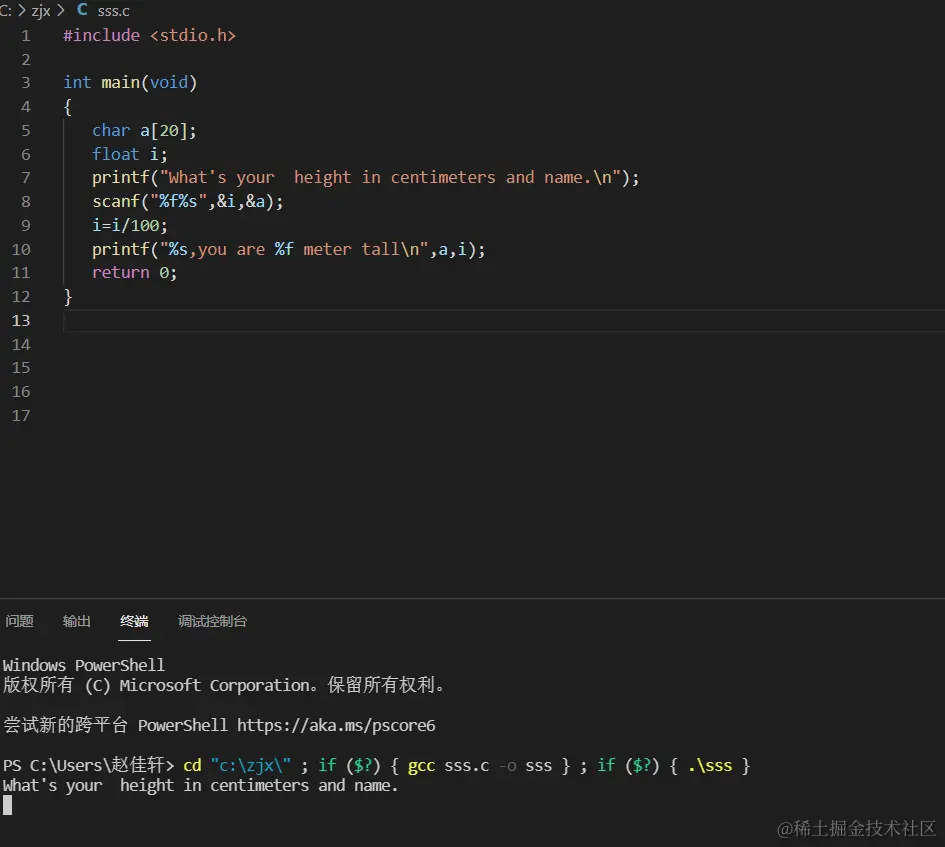Viewport: 945px width, 847px height.
Task: Click line number 17 in the gutter
Action: click(x=20, y=415)
